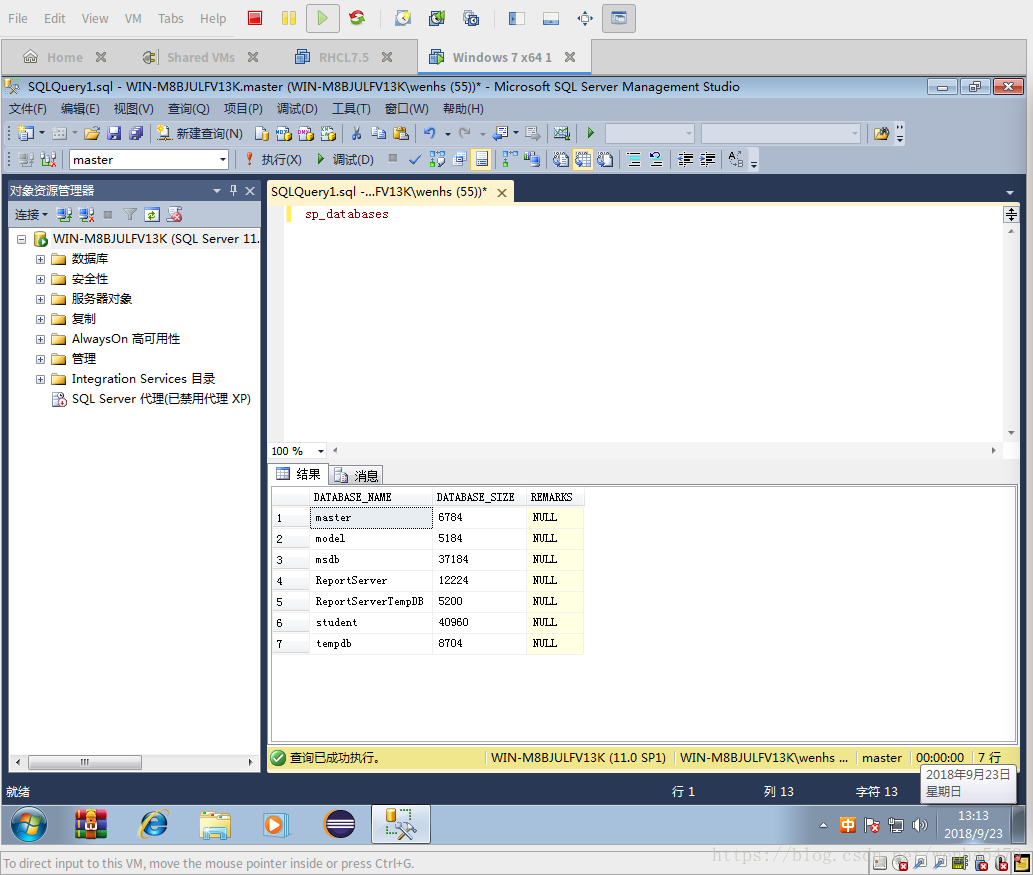This screenshot has height=875, width=1033.
Task: Open the master database dropdown
Action: coord(223,159)
